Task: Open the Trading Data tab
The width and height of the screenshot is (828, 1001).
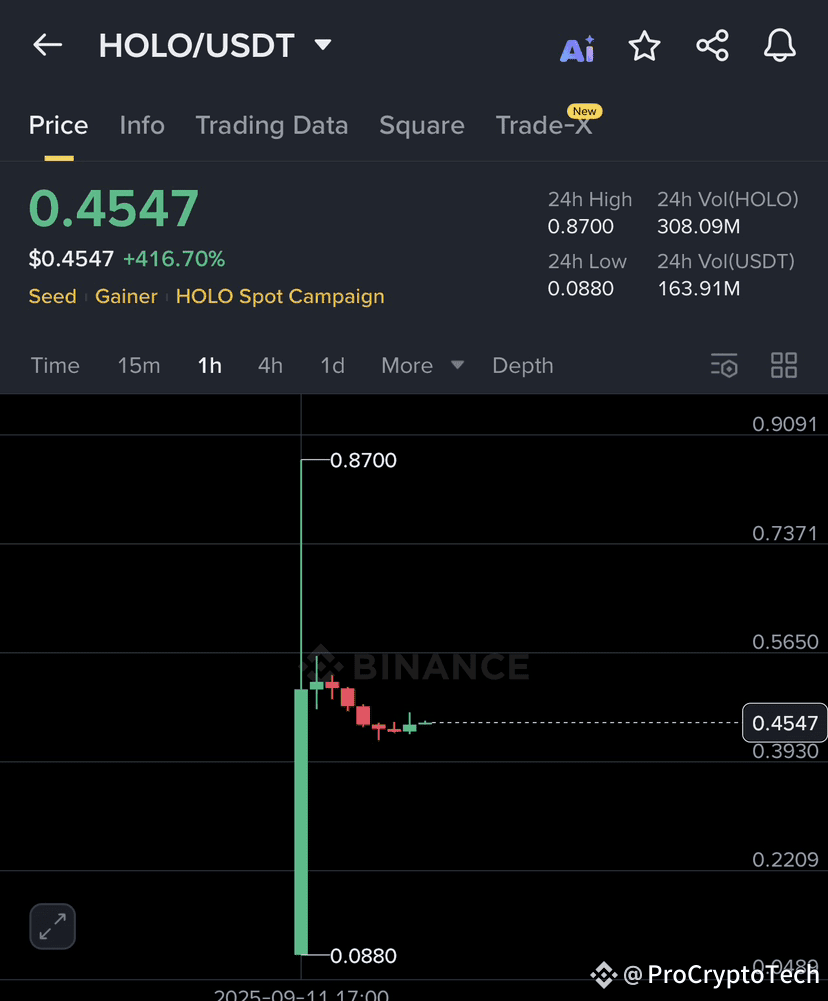Action: (x=271, y=125)
